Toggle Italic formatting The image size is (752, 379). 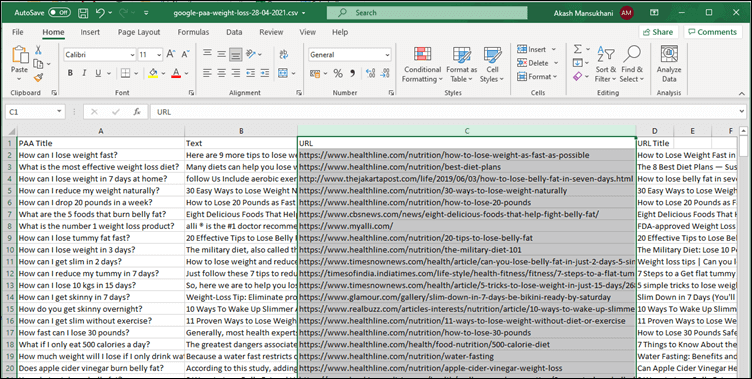(x=84, y=73)
